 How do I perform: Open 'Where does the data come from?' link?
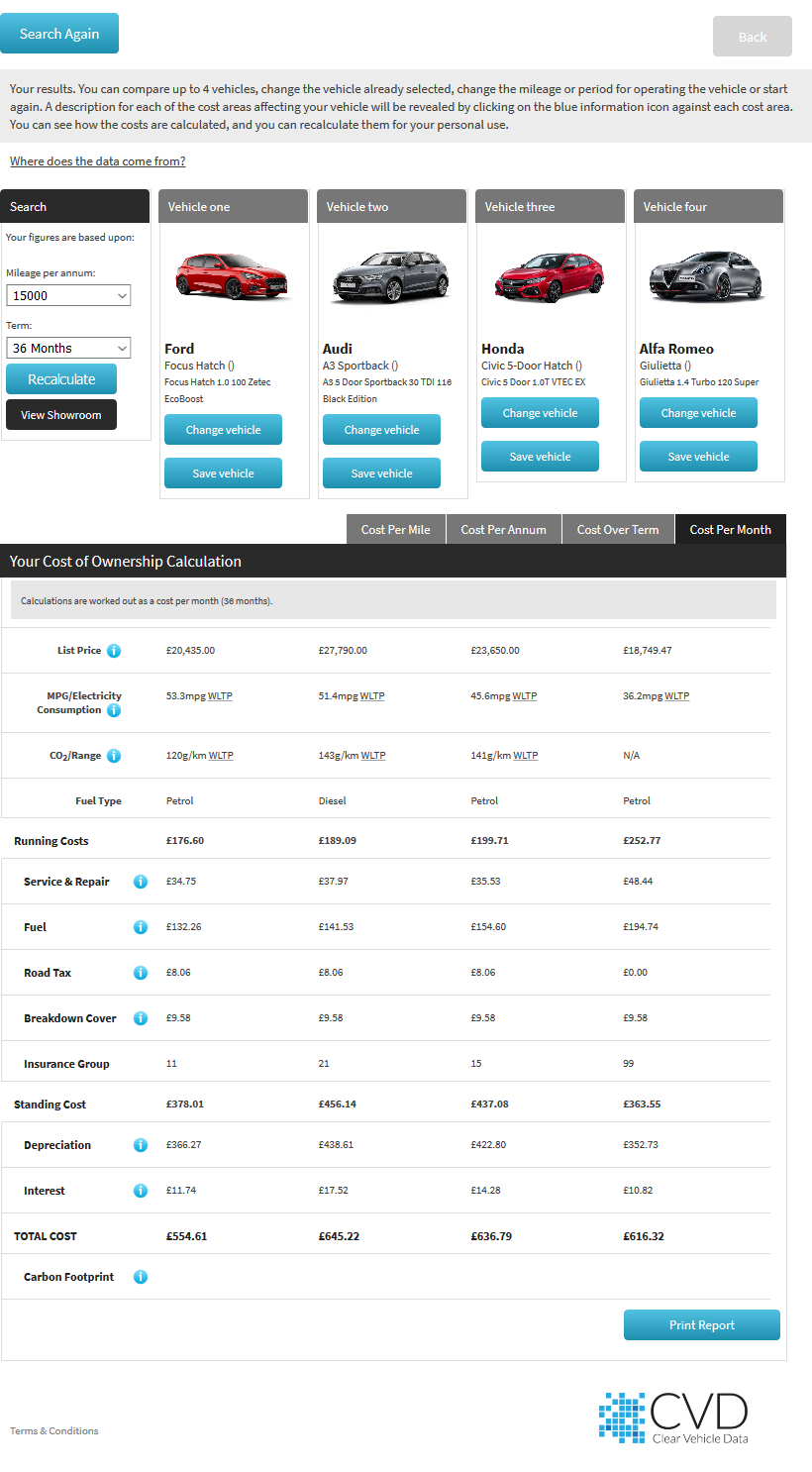[x=98, y=161]
